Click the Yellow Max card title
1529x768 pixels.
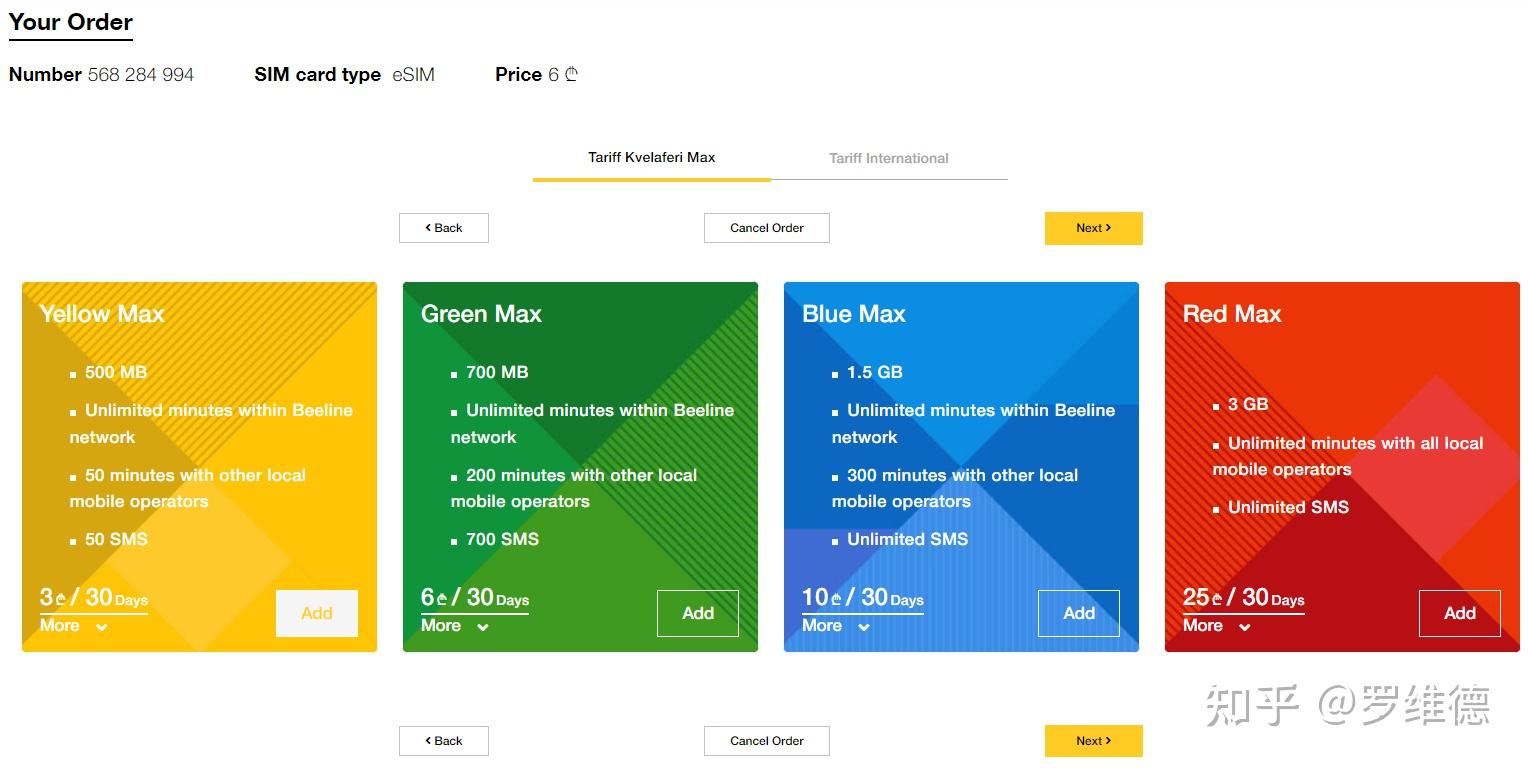tap(101, 314)
